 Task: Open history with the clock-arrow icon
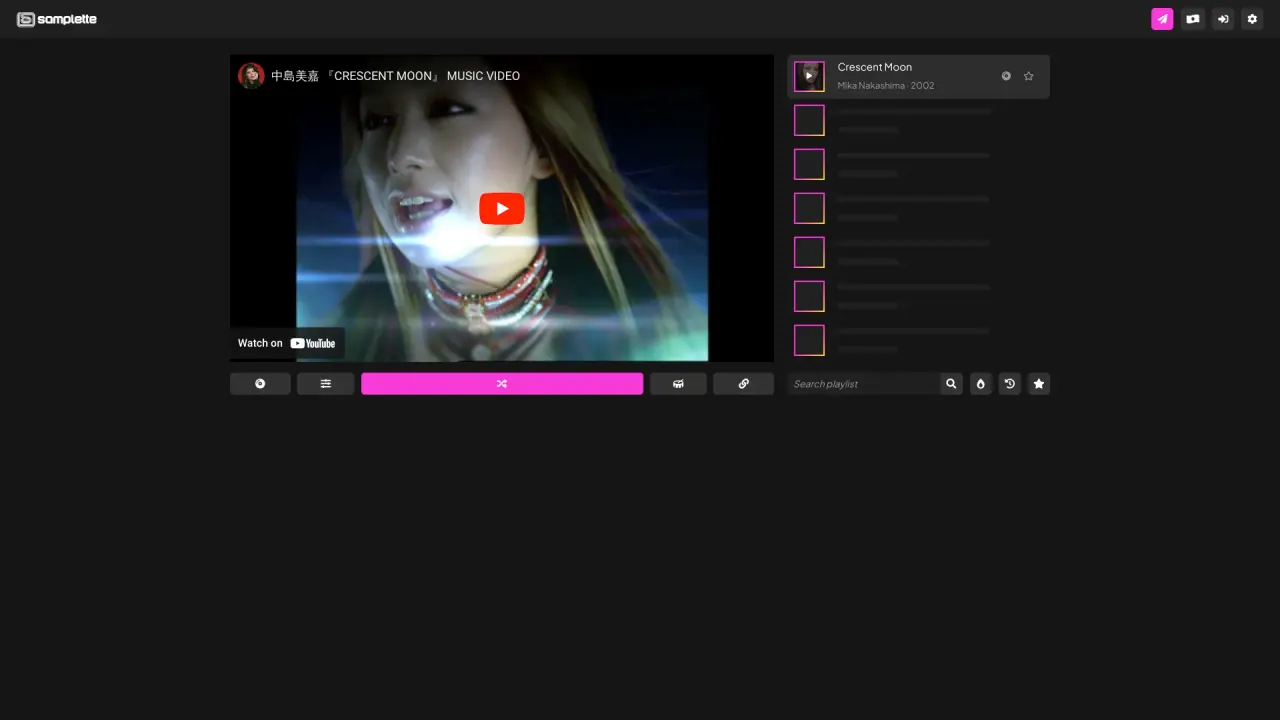1010,384
